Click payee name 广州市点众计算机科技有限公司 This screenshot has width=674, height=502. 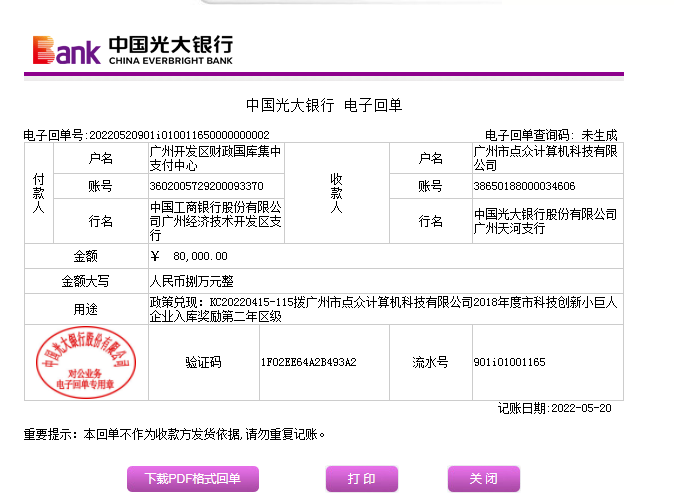click(x=545, y=158)
